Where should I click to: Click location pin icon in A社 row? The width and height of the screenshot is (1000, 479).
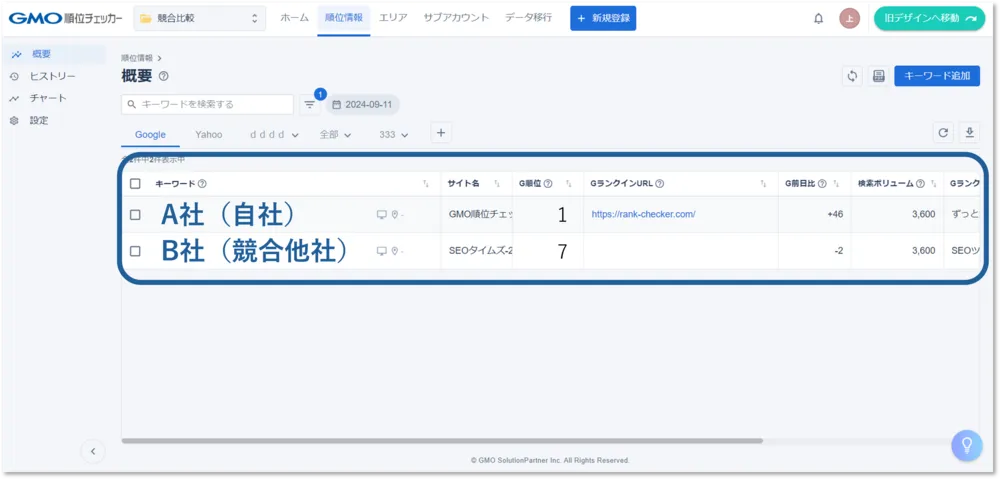click(x=395, y=215)
